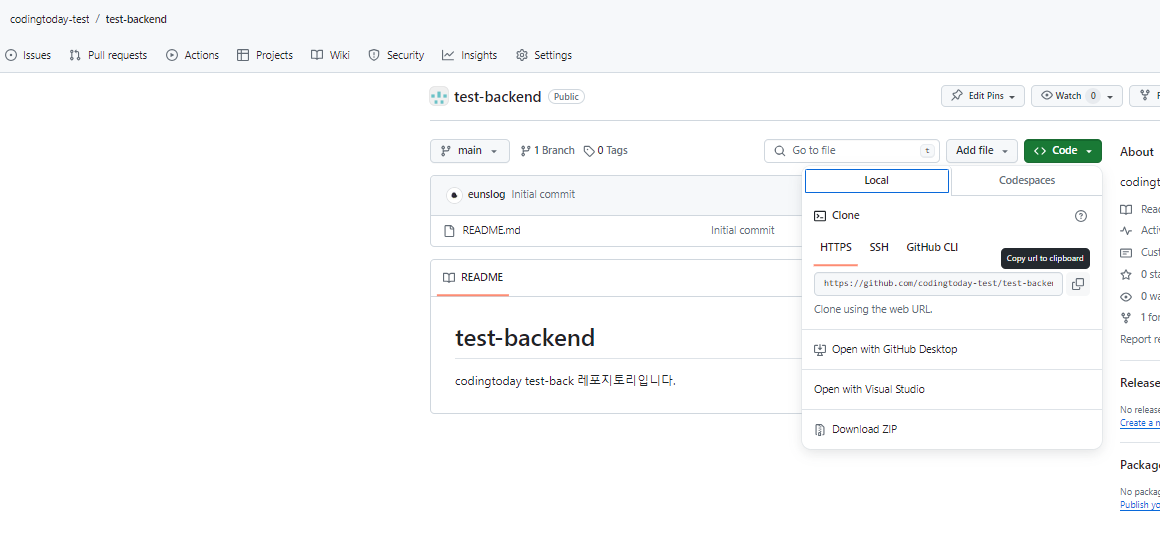Viewport: 1160px width, 535px height.
Task: Open the test-backend breadcrumb link
Action: click(x=136, y=19)
